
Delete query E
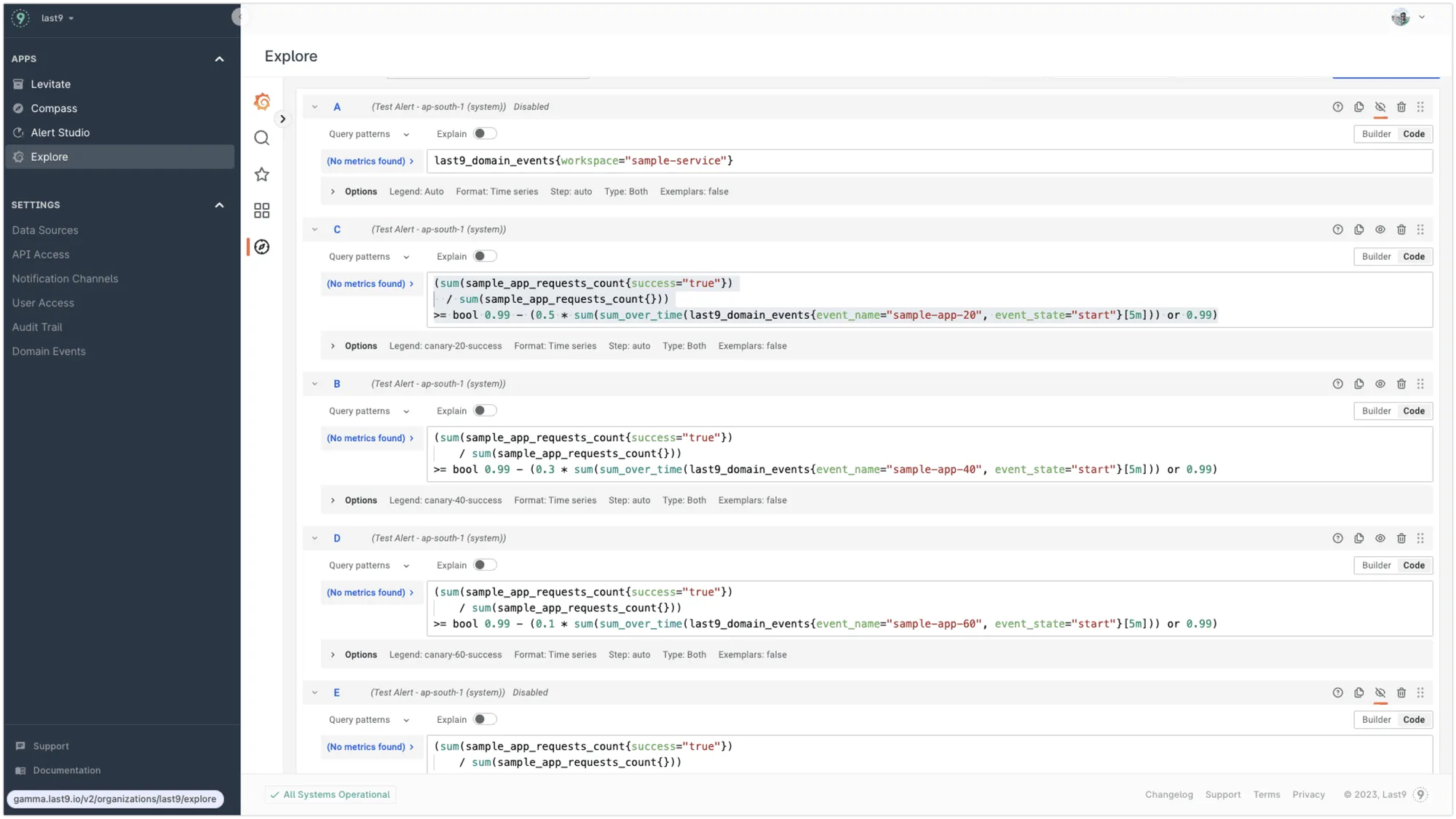coord(1401,692)
